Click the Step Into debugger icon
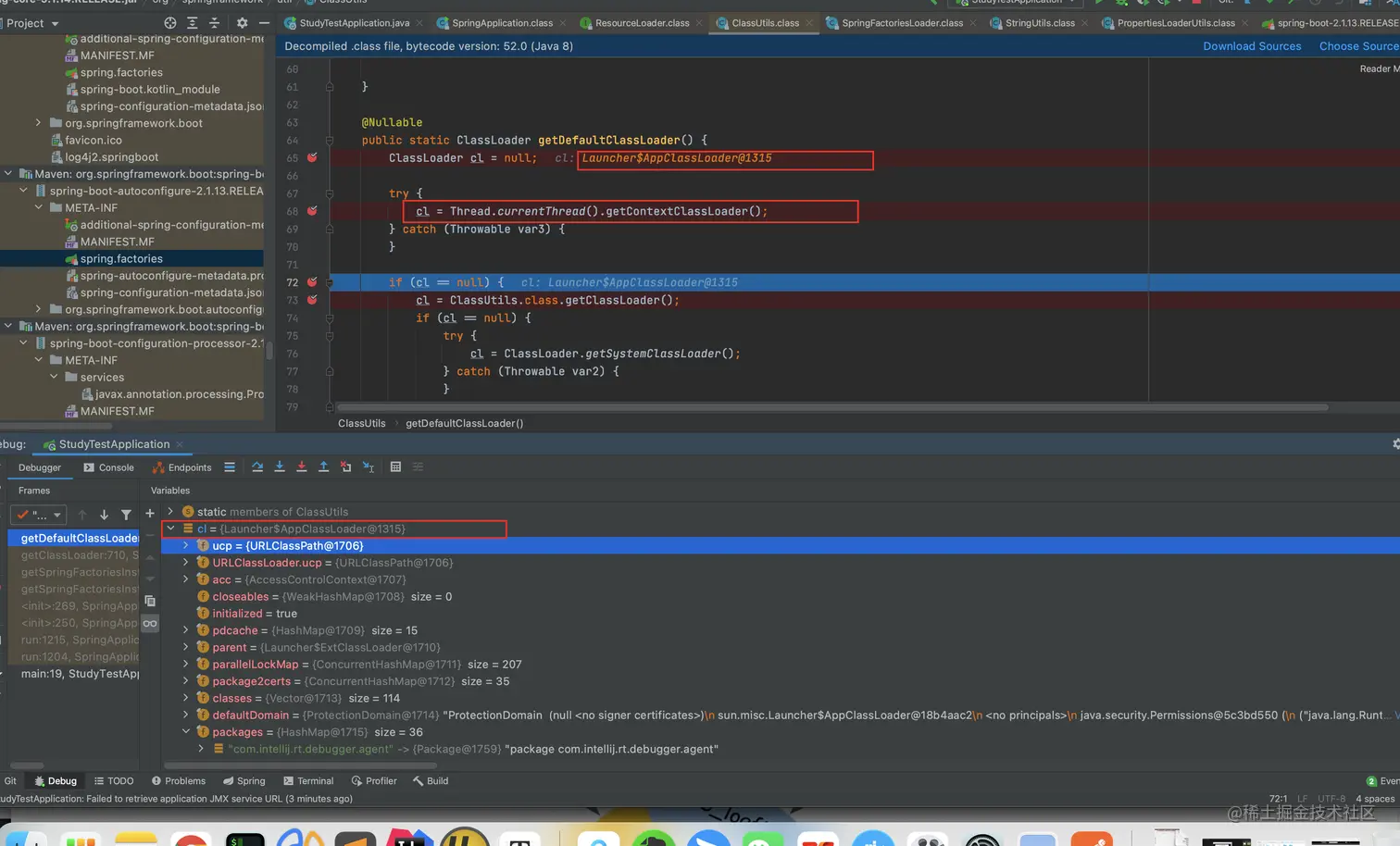1400x846 pixels. click(x=280, y=467)
